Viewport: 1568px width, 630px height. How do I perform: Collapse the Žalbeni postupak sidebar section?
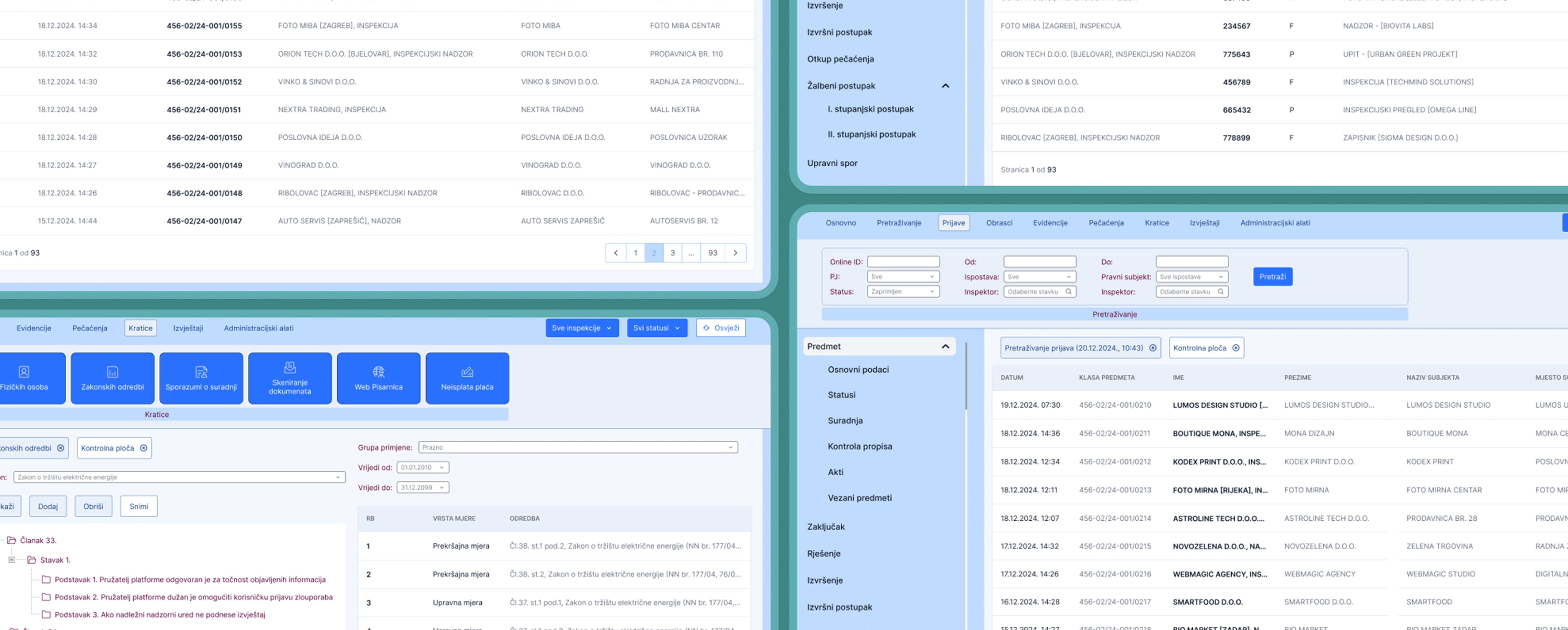click(945, 86)
